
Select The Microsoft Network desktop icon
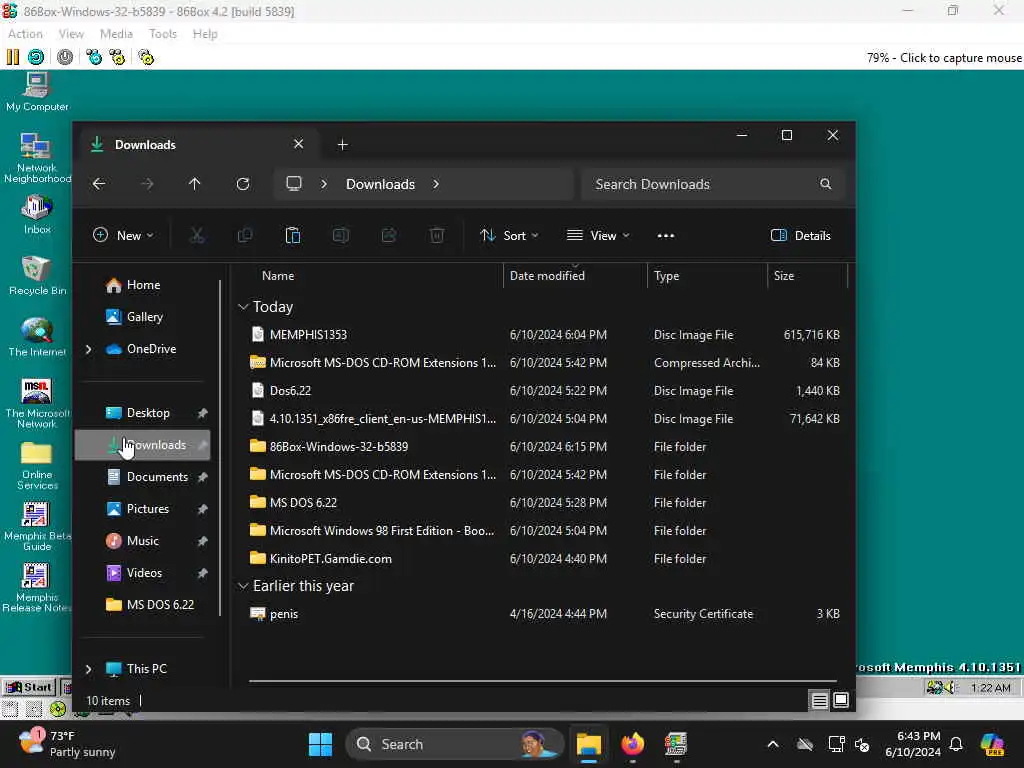point(37,404)
